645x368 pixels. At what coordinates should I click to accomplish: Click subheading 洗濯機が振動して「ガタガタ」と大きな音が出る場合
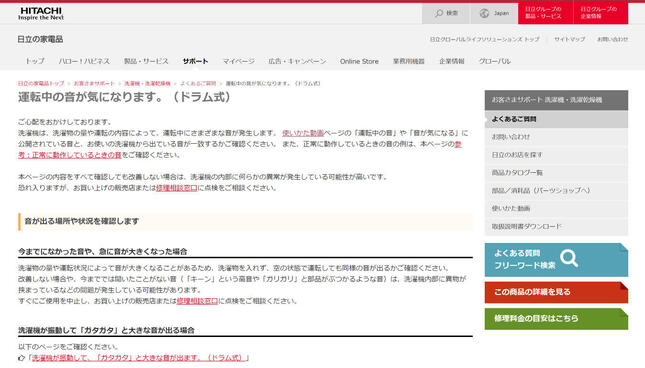click(x=106, y=330)
